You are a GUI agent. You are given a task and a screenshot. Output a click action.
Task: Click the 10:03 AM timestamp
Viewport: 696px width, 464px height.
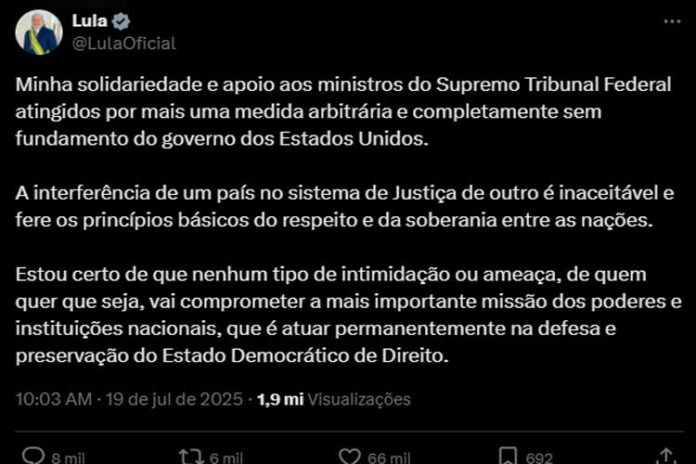(x=53, y=399)
